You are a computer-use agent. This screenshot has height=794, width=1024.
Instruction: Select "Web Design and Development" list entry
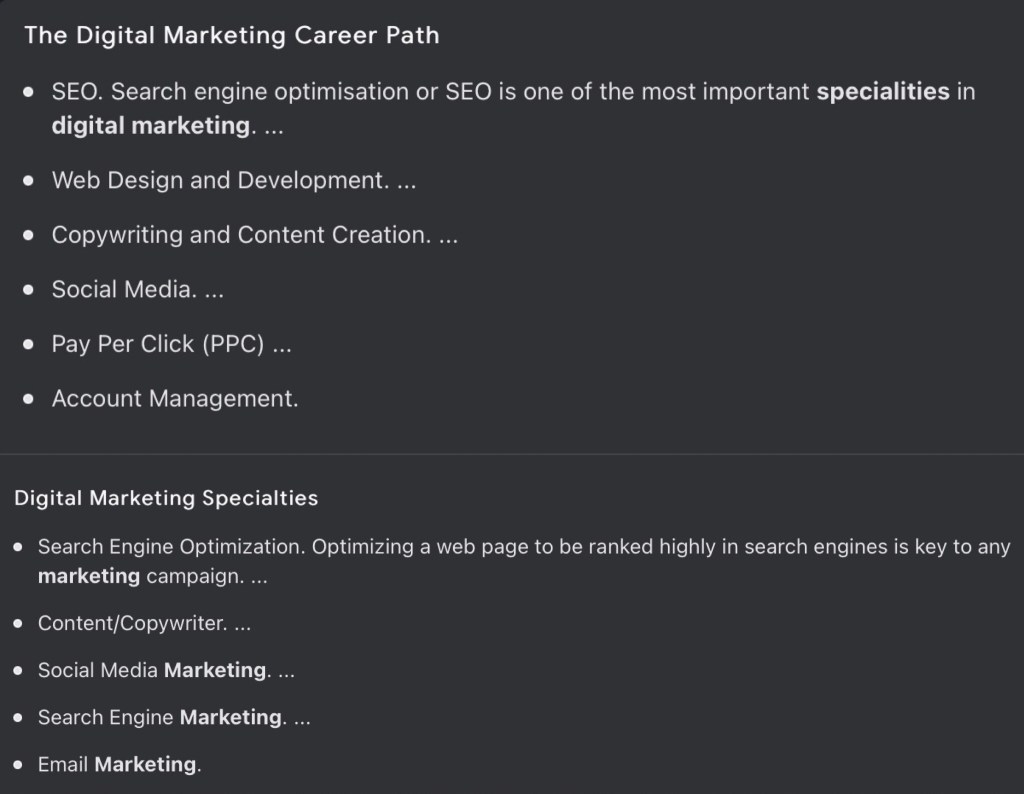pyautogui.click(x=220, y=181)
